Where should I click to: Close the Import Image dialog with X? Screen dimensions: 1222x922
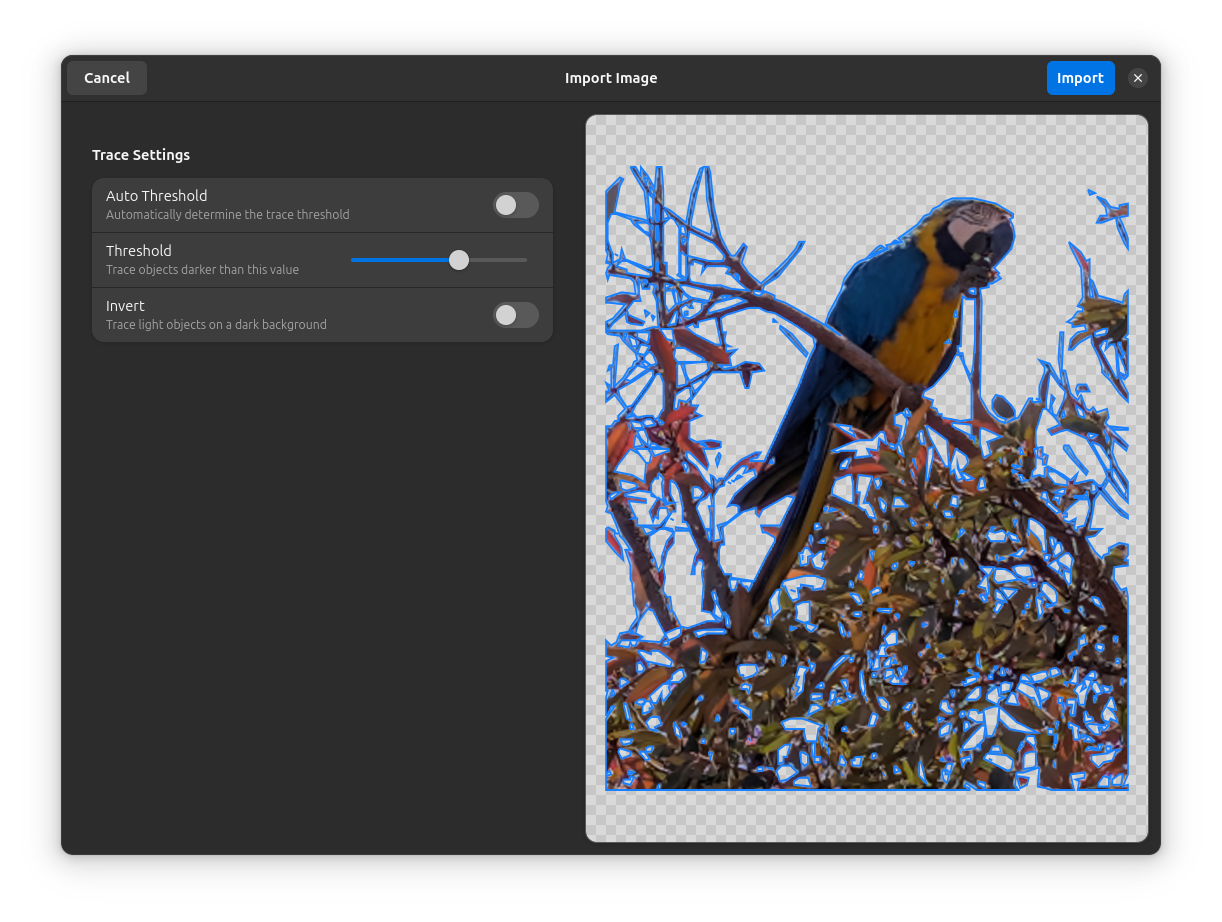tap(1137, 78)
